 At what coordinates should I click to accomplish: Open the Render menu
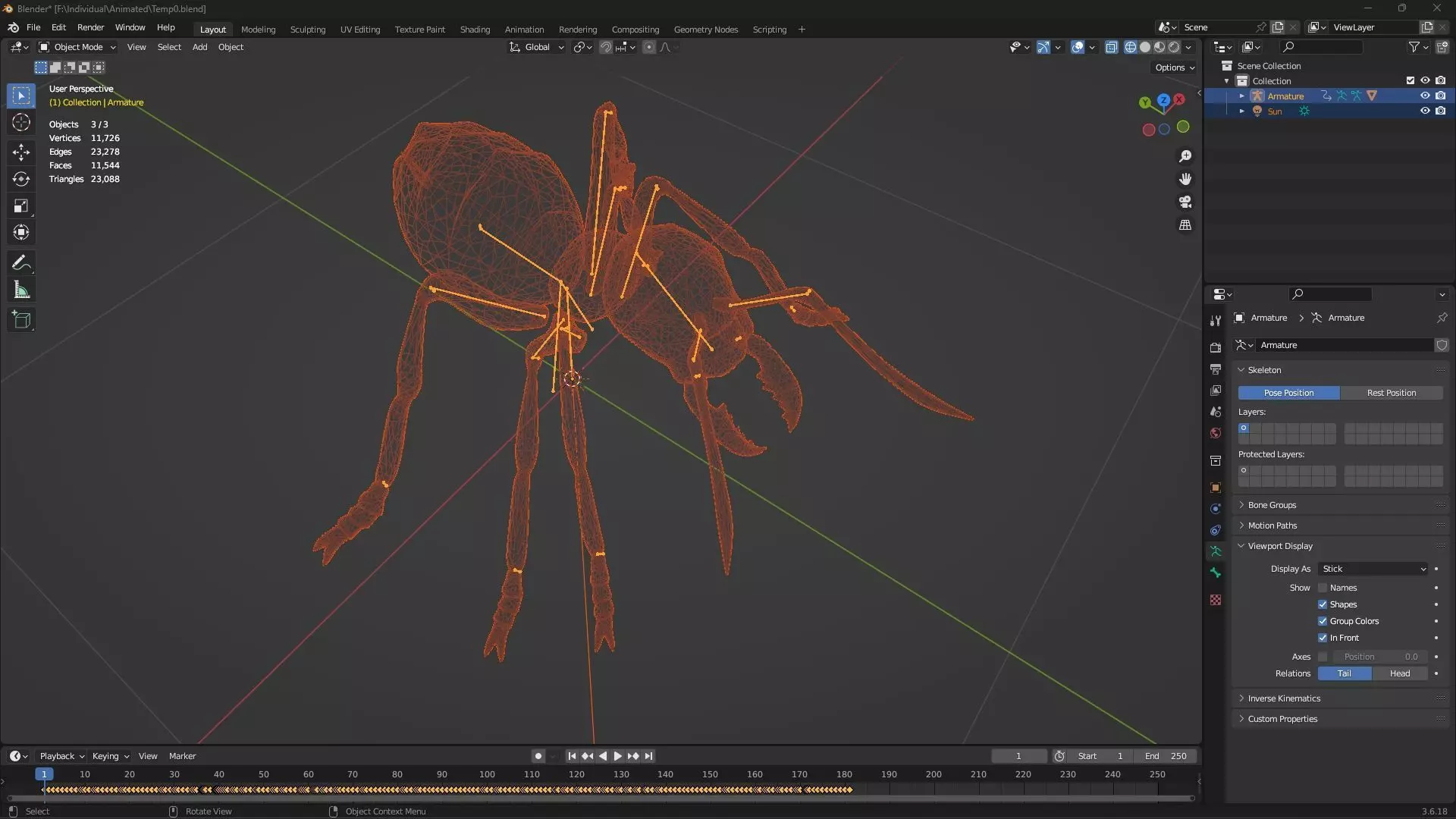(x=90, y=27)
